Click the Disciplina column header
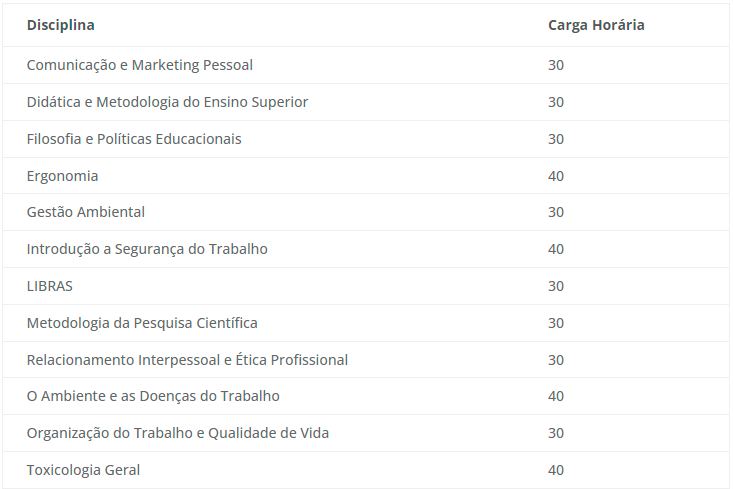The height and width of the screenshot is (489, 733). pos(60,25)
